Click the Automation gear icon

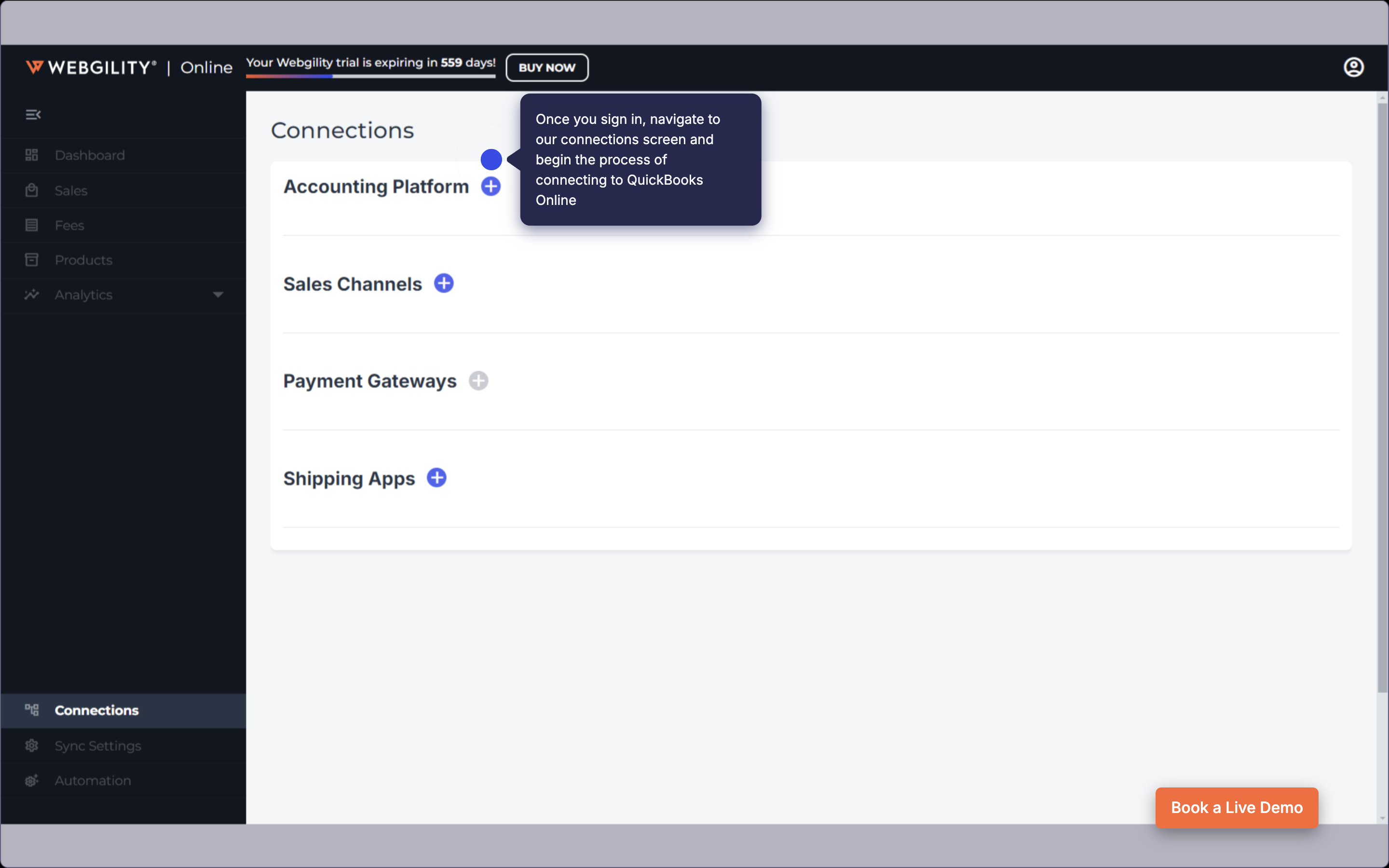pos(31,781)
